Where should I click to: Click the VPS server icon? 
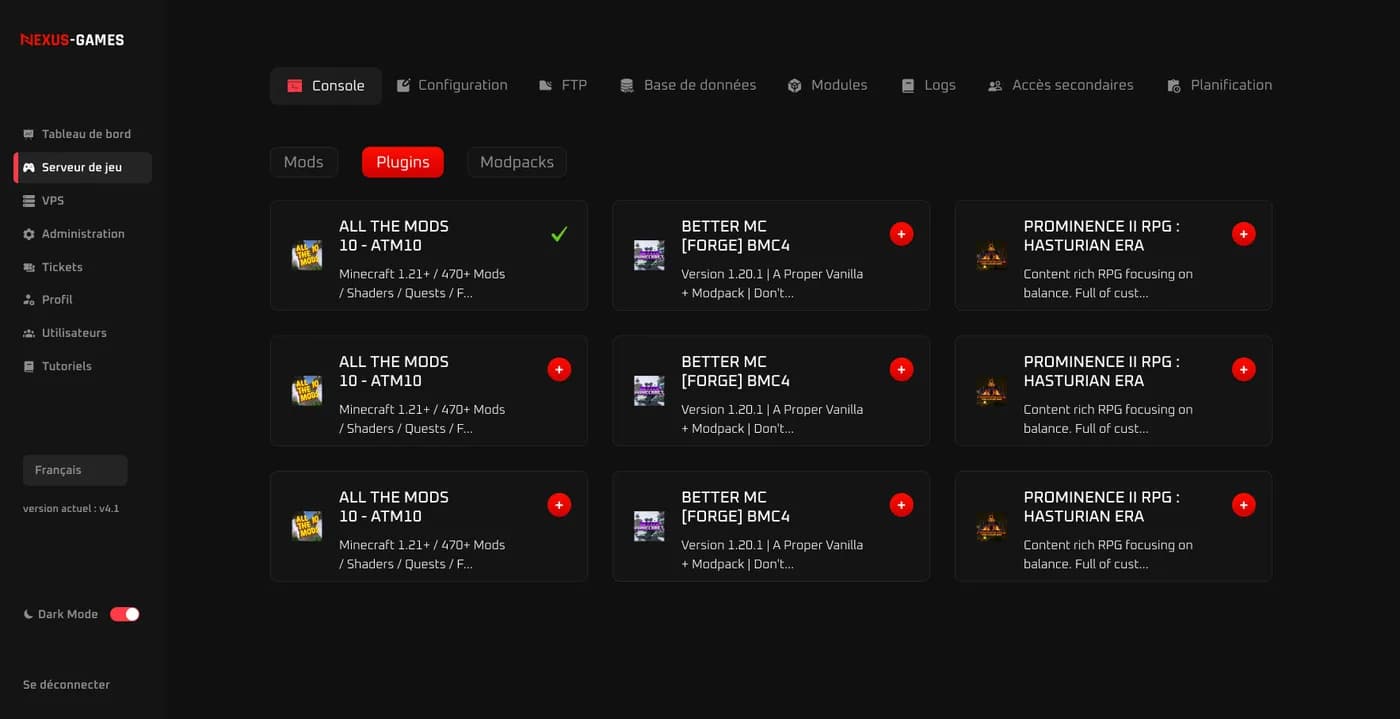(x=29, y=201)
